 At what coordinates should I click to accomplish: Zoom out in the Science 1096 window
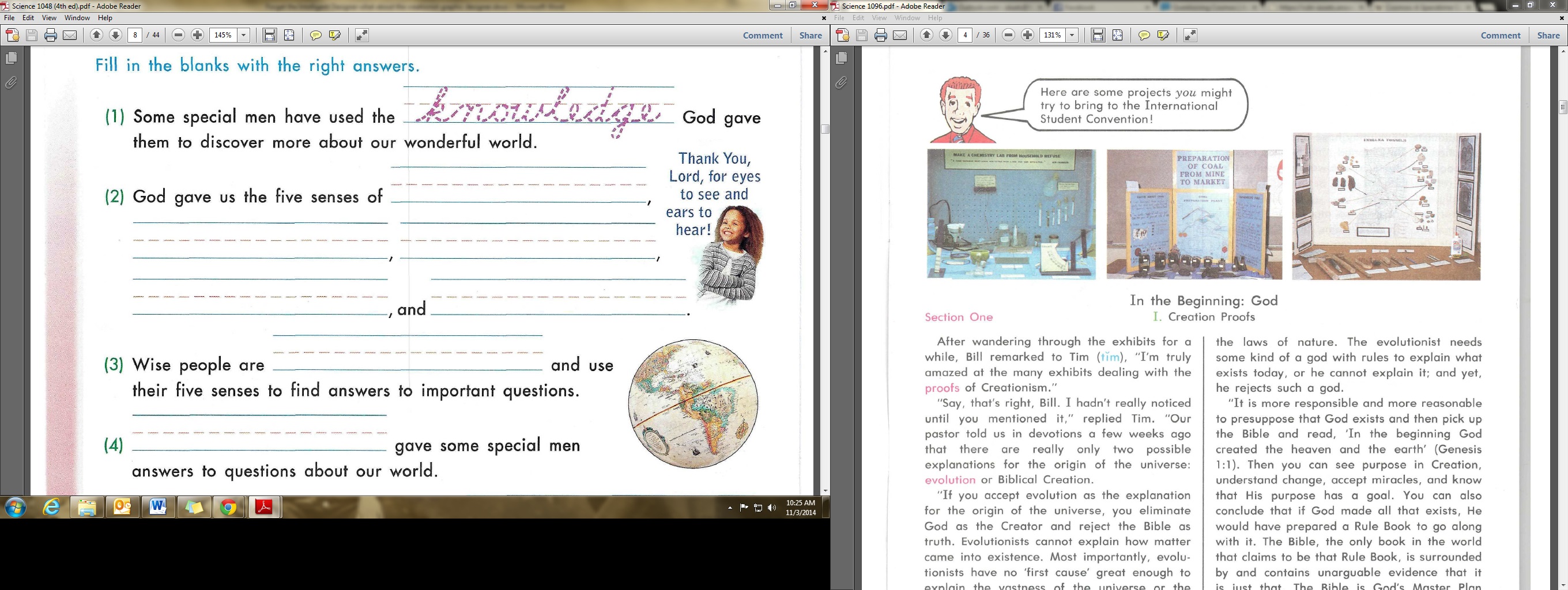coord(1008,35)
